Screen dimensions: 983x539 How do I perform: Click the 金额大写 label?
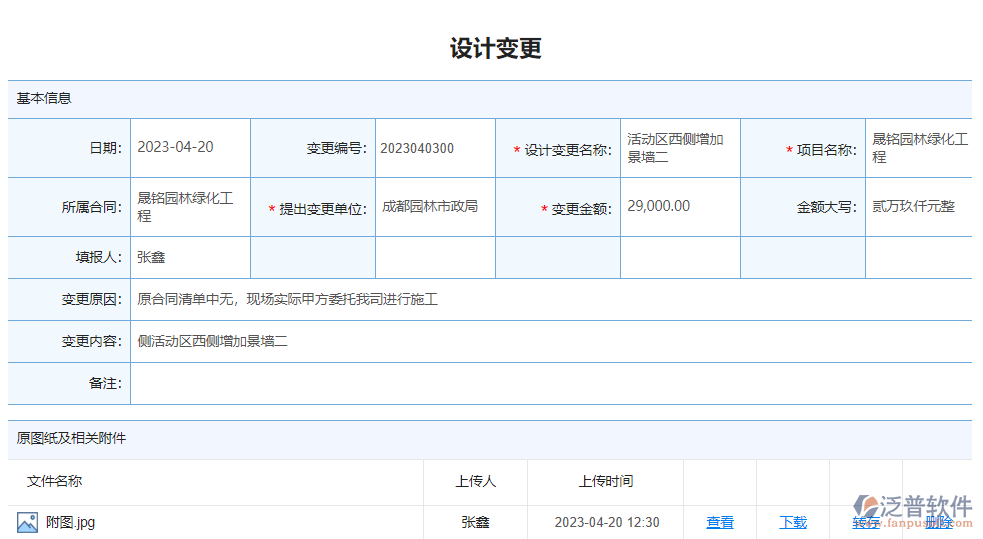tap(827, 207)
